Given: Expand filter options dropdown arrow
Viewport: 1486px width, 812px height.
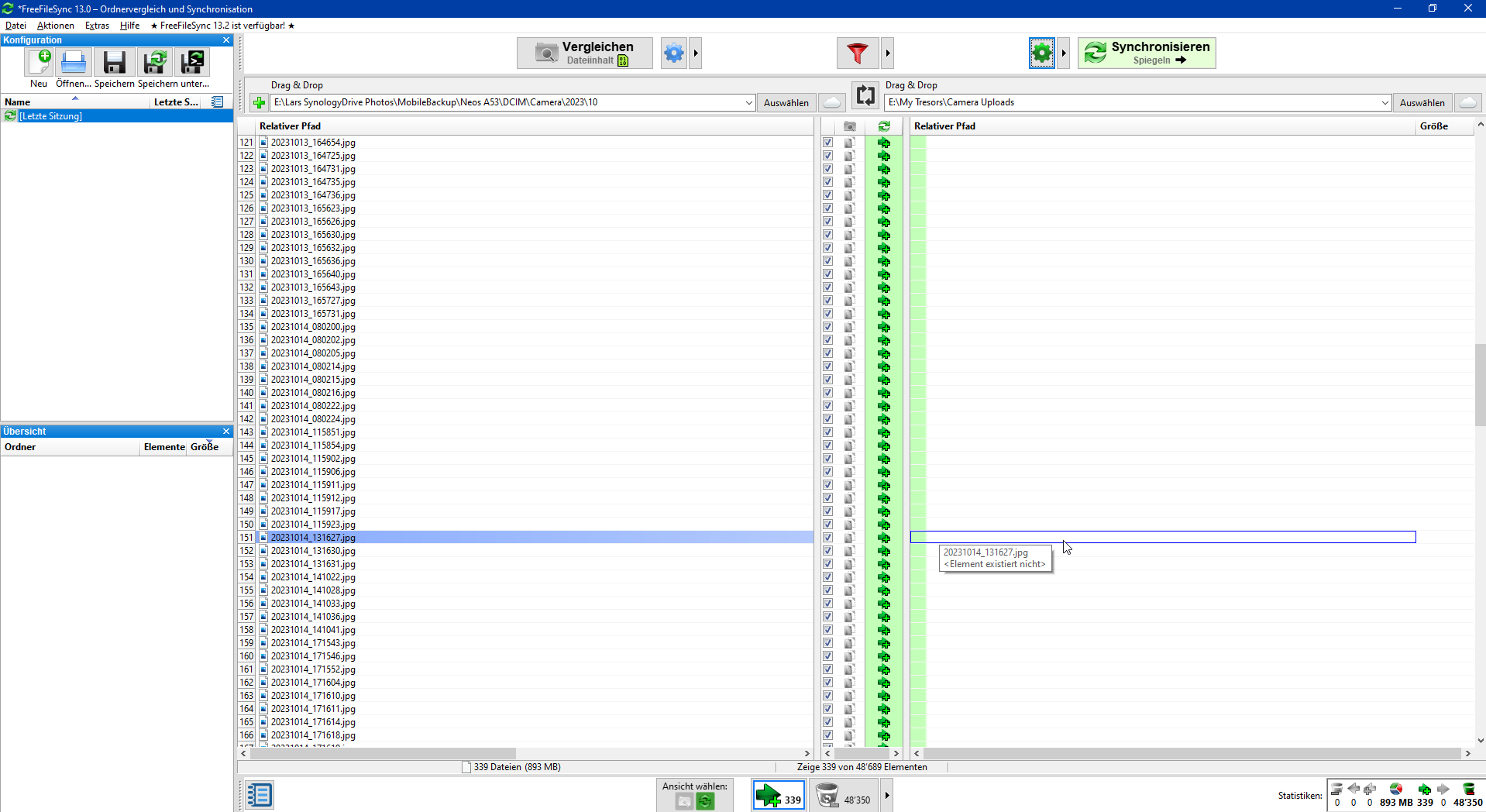Looking at the screenshot, I should click(888, 53).
